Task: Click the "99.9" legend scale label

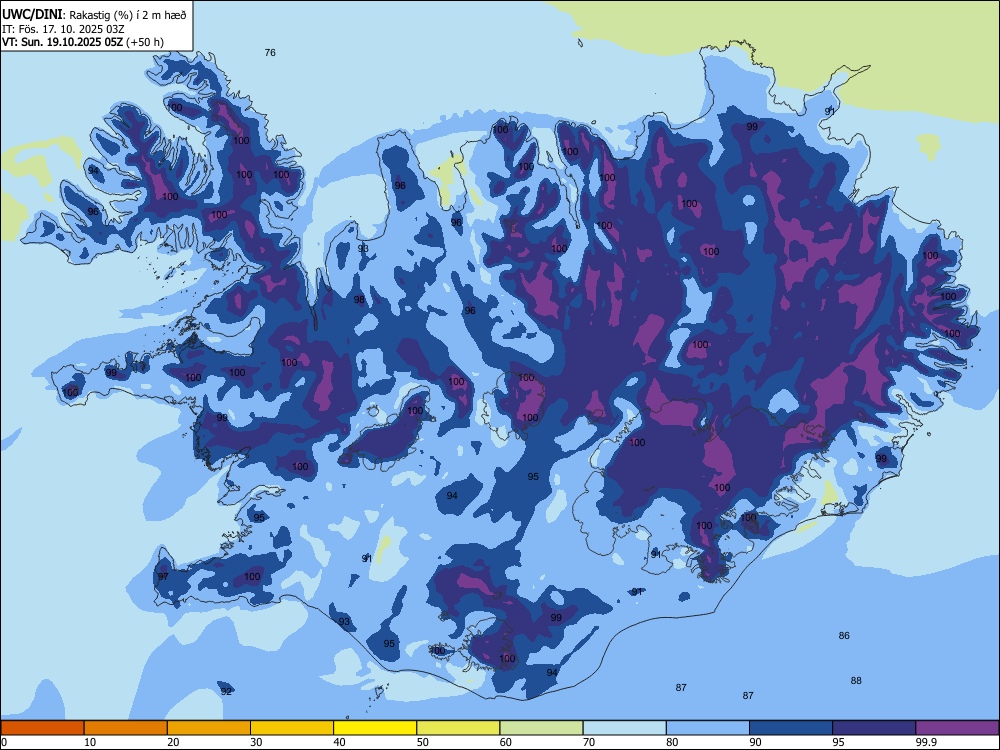Action: pos(925,742)
